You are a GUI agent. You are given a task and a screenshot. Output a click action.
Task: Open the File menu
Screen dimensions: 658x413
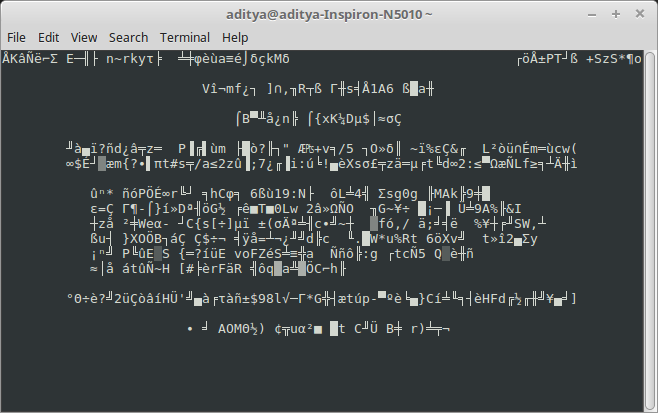pos(16,37)
